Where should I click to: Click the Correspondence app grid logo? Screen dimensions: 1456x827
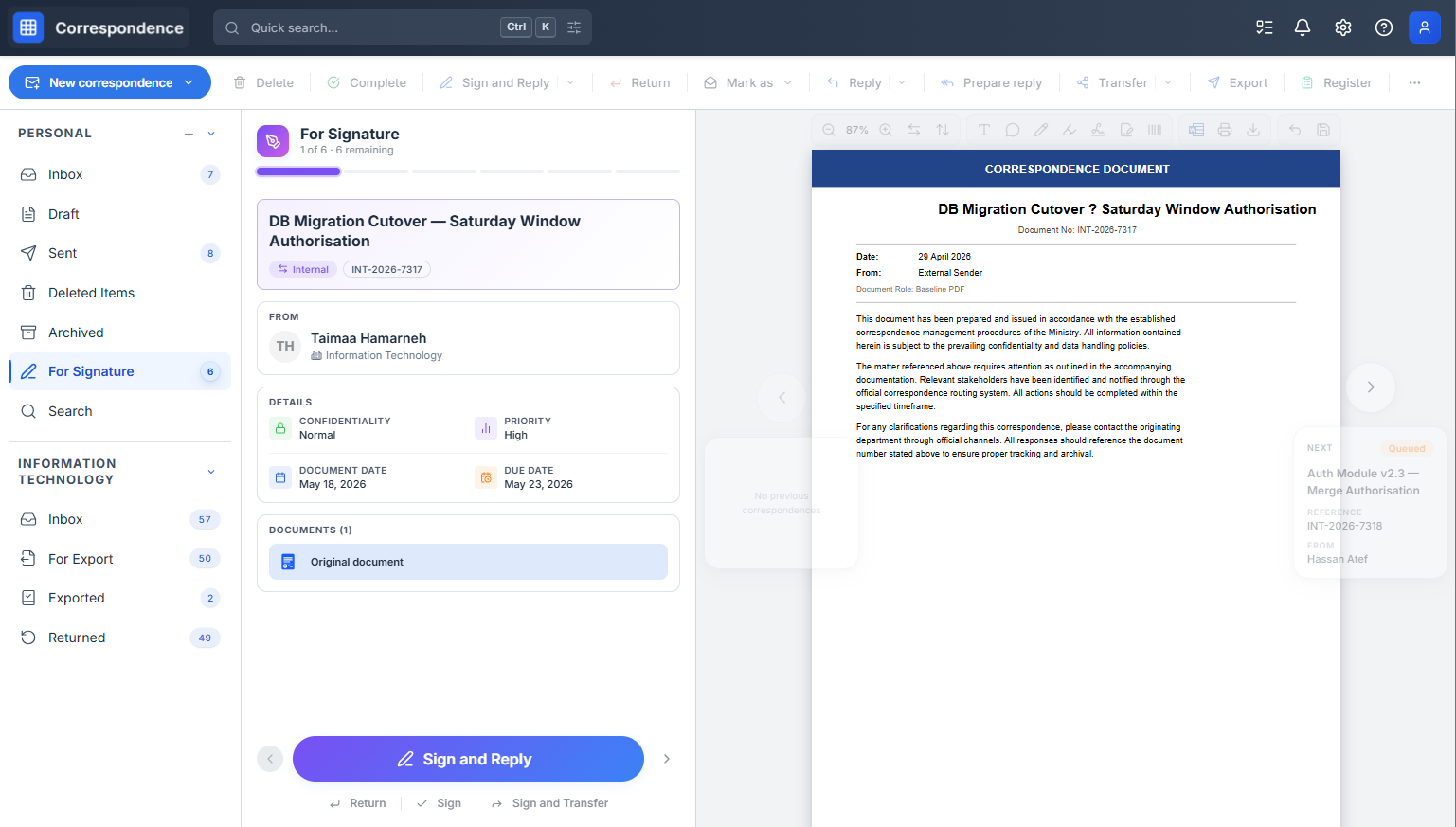pyautogui.click(x=28, y=27)
